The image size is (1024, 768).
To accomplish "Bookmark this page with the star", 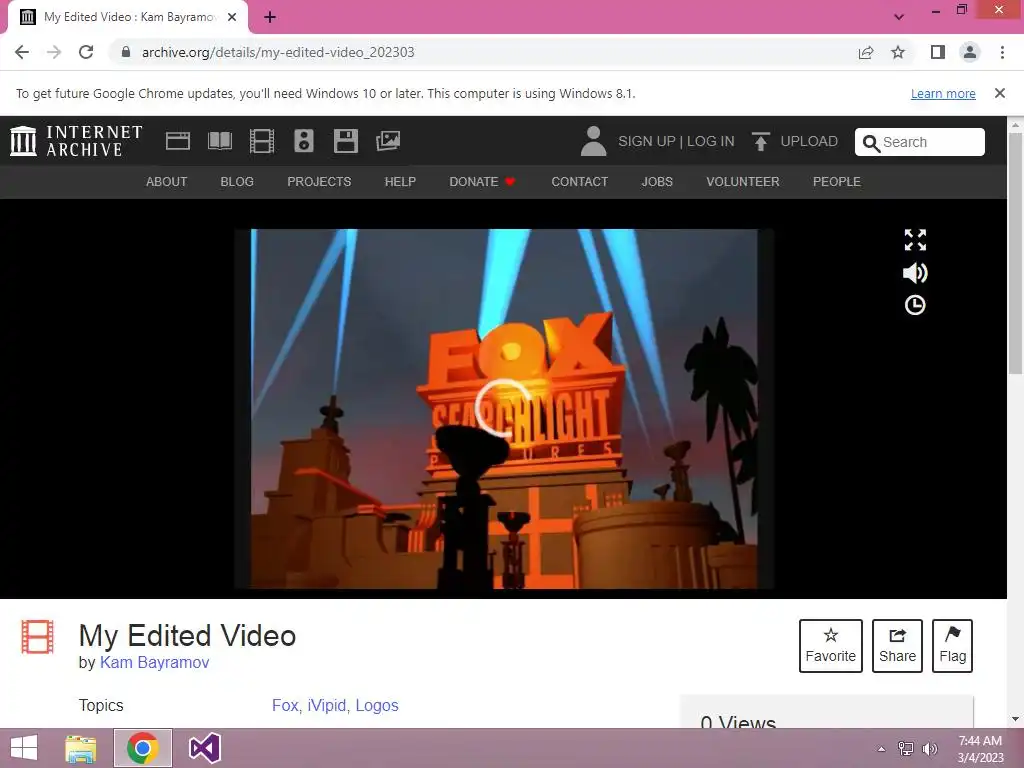I will (x=898, y=52).
